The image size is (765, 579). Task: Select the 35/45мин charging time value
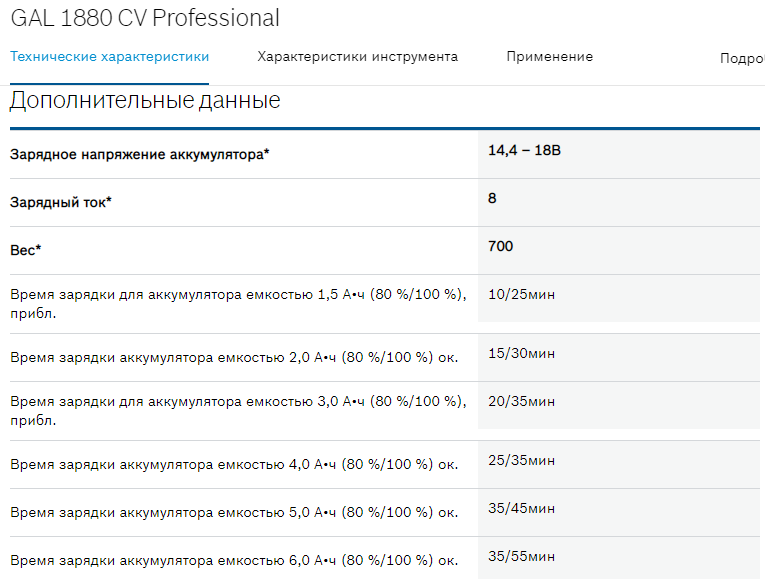point(521,509)
